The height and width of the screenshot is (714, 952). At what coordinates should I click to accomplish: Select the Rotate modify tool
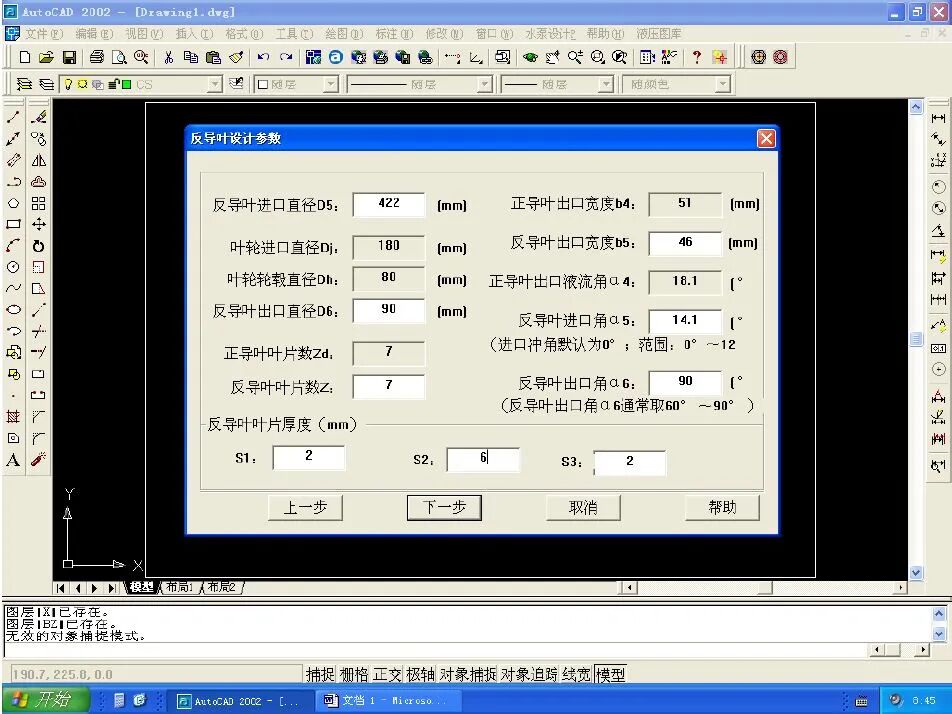pyautogui.click(x=38, y=246)
